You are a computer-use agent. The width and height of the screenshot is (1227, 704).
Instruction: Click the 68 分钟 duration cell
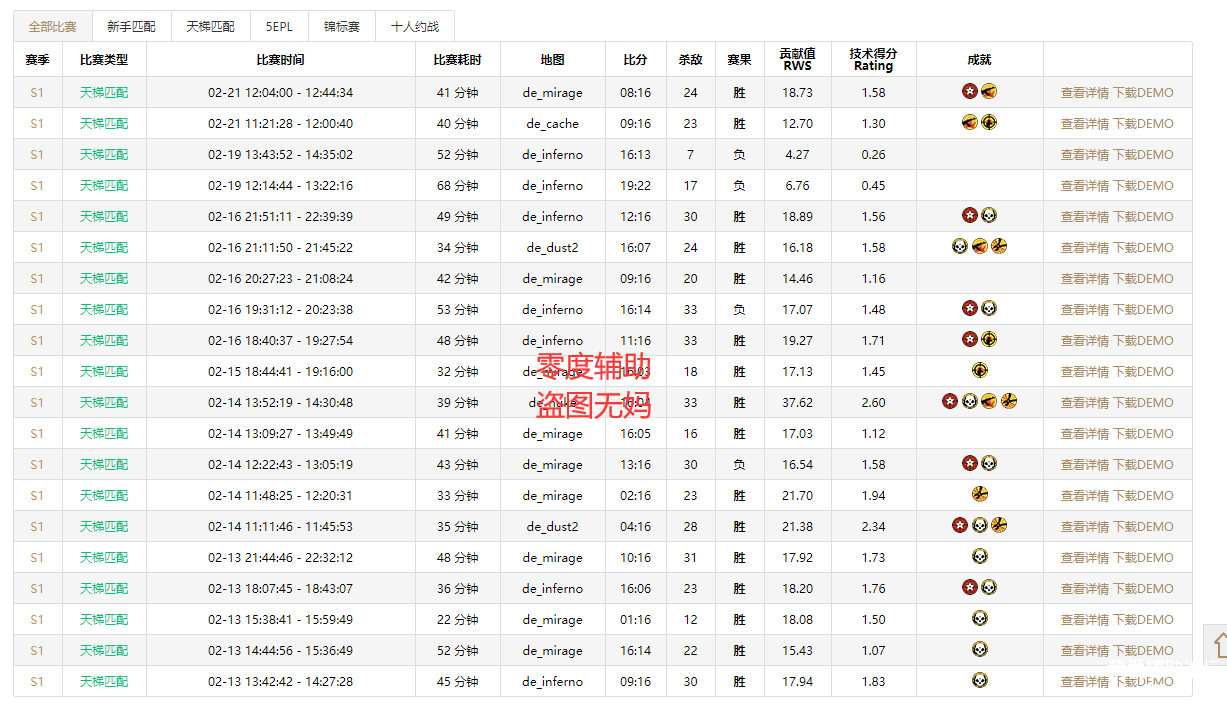click(x=458, y=186)
